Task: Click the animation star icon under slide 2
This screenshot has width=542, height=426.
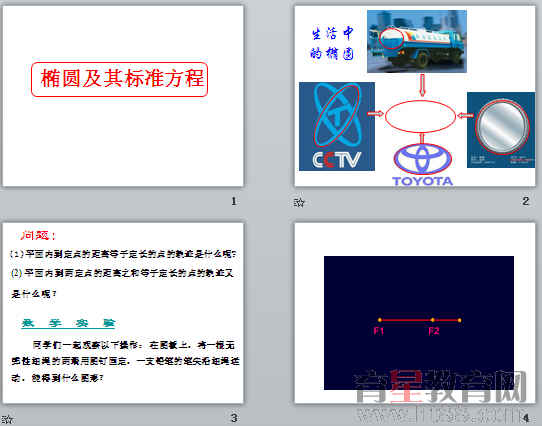Action: [299, 202]
